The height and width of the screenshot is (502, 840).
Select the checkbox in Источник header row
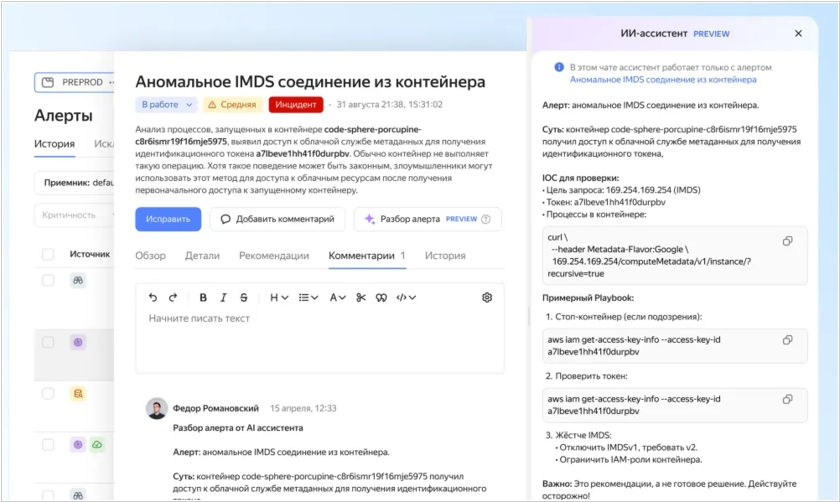[48, 255]
